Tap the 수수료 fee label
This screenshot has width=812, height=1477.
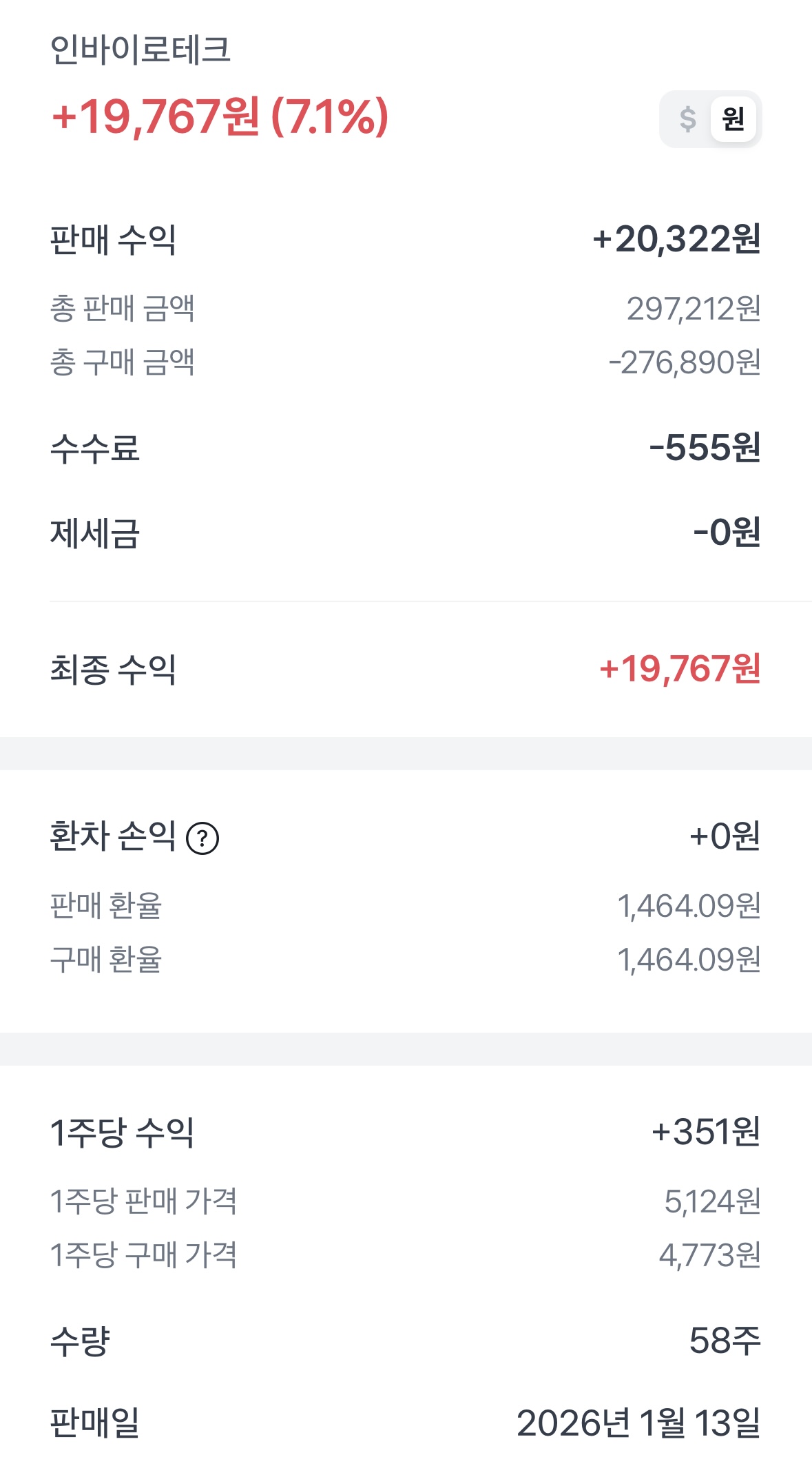[95, 448]
